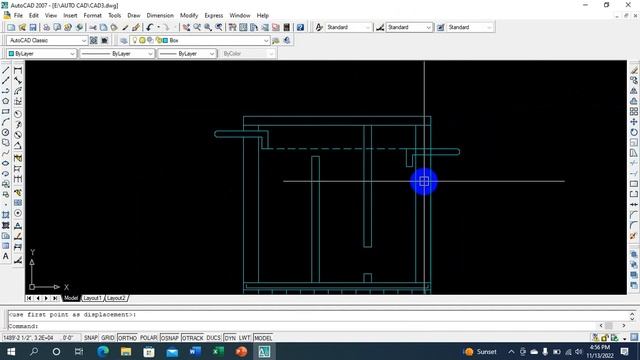Select the Array modify tool

tap(633, 111)
